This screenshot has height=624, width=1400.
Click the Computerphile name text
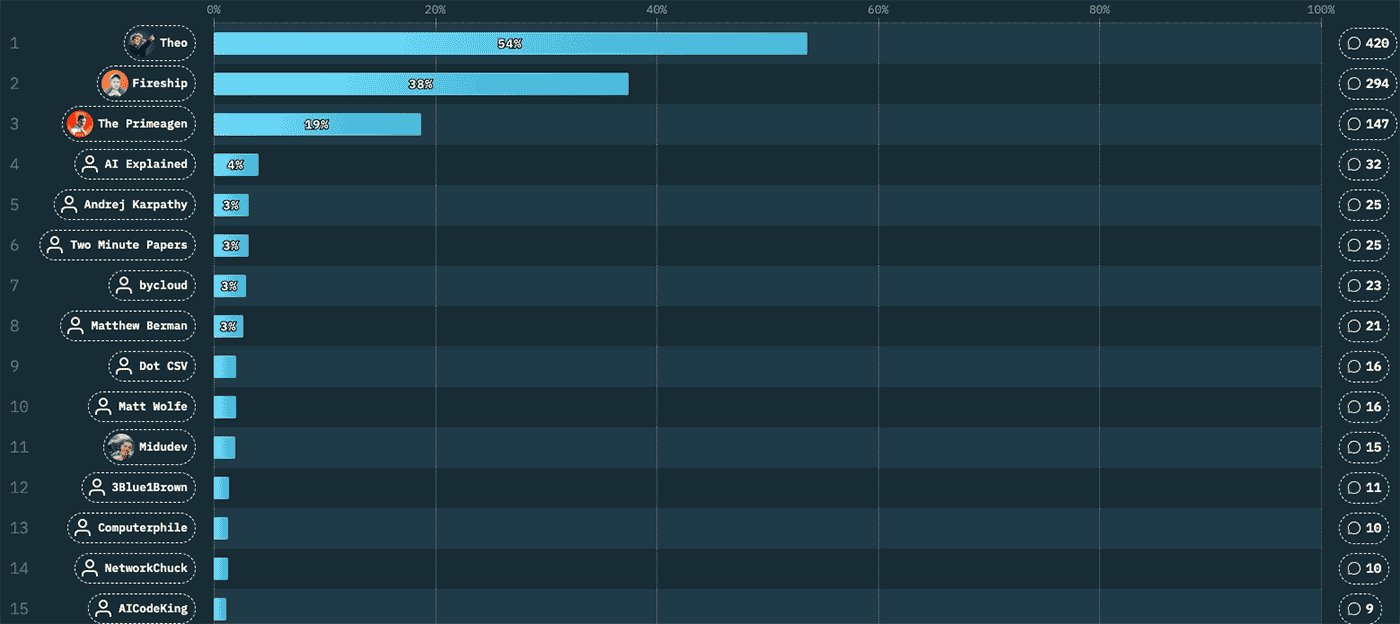pos(142,527)
